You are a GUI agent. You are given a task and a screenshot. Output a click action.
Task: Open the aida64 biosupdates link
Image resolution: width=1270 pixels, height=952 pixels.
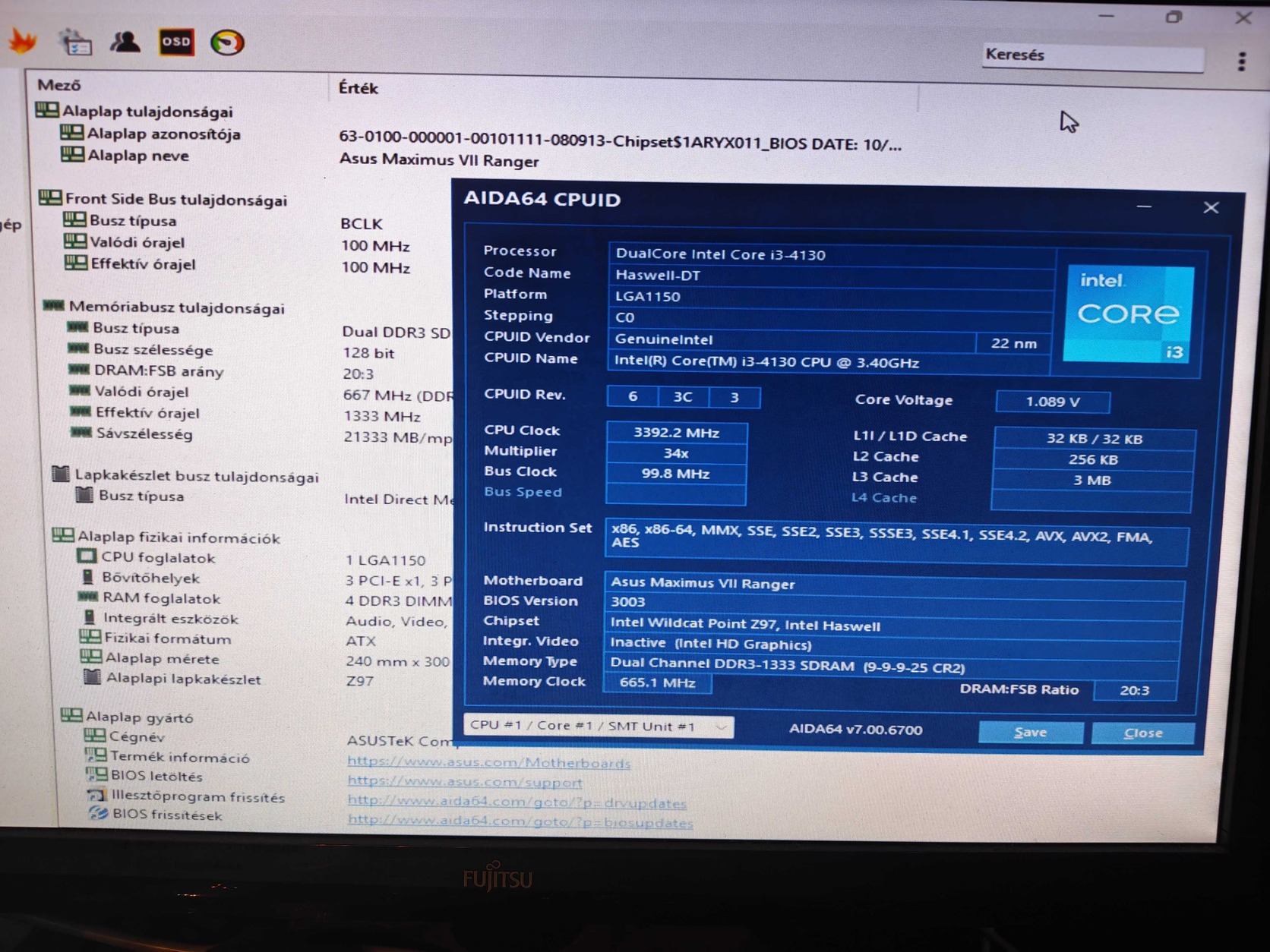pyautogui.click(x=520, y=822)
